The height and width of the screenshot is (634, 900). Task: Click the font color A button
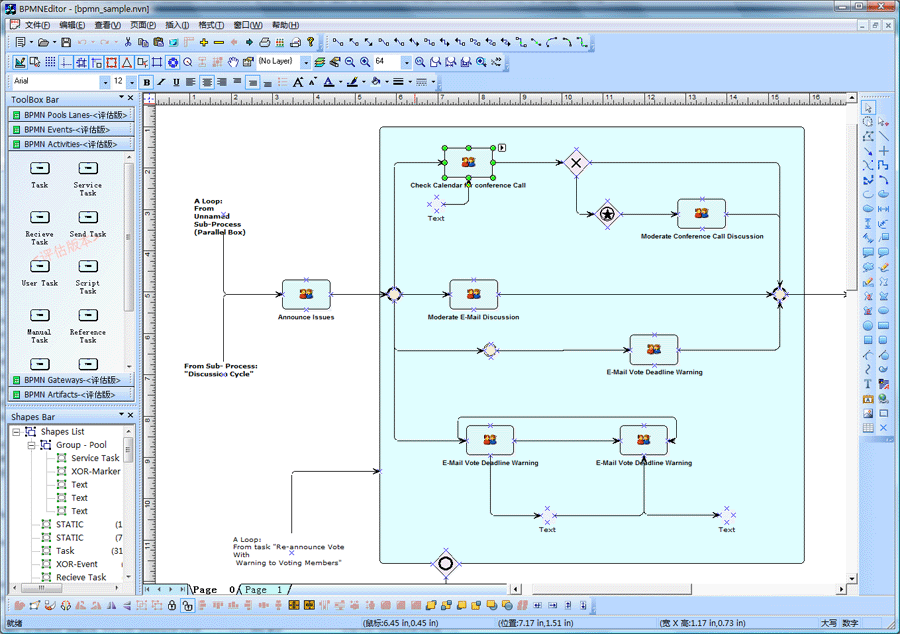[330, 82]
